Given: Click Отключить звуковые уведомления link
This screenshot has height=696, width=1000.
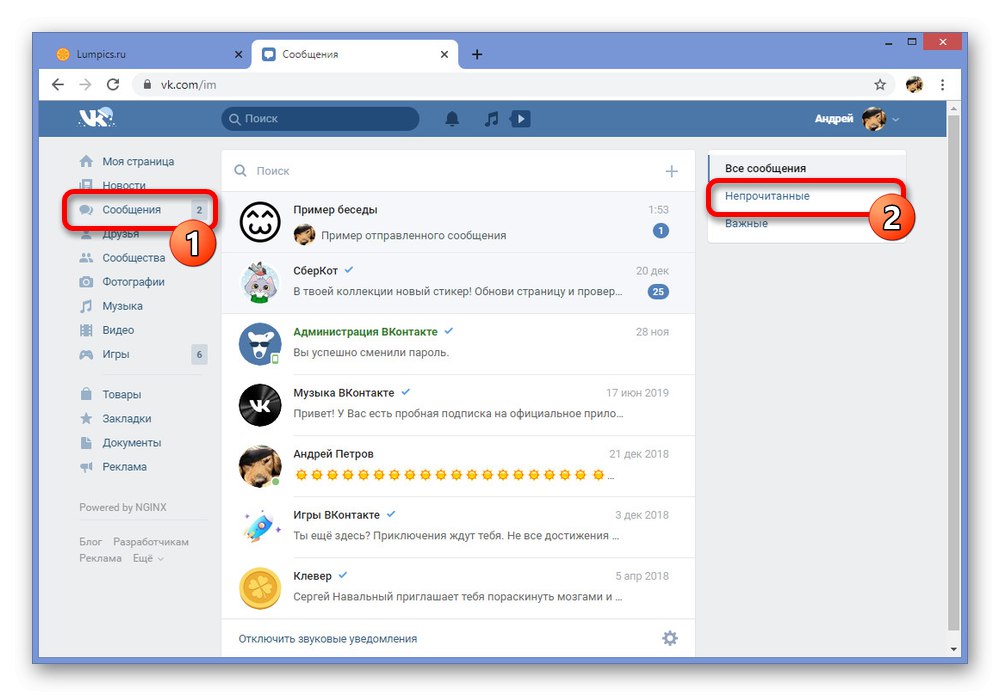Looking at the screenshot, I should (328, 639).
